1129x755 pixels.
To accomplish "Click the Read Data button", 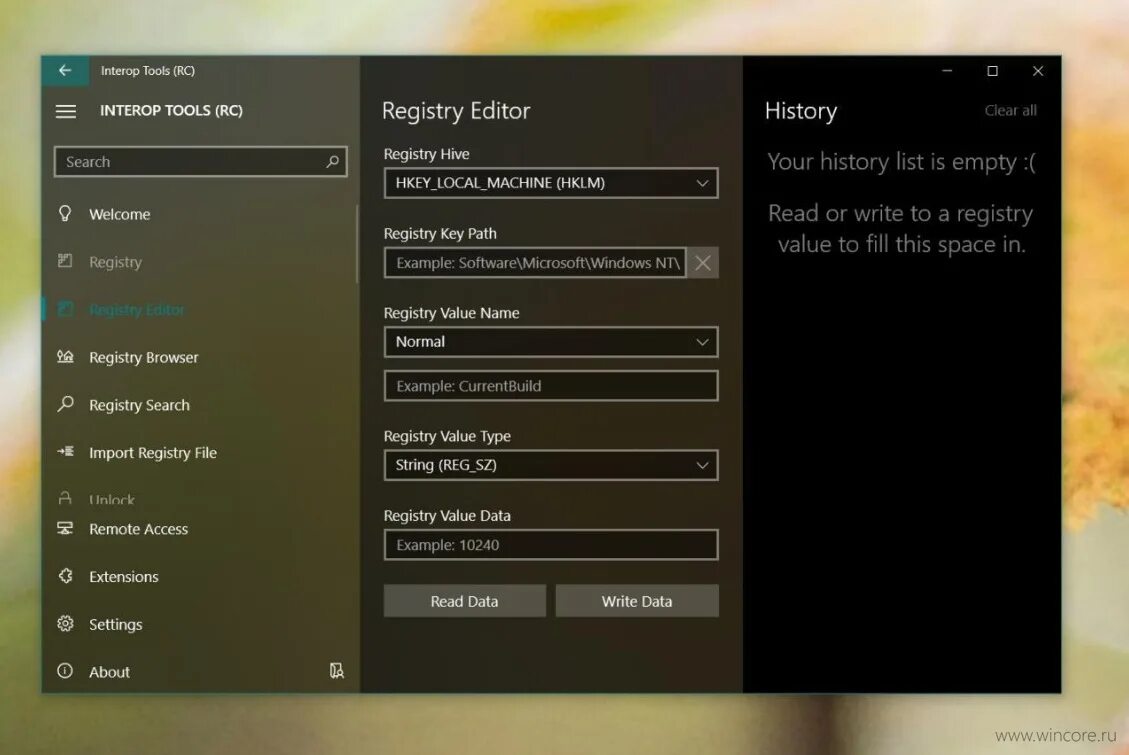I will (464, 601).
